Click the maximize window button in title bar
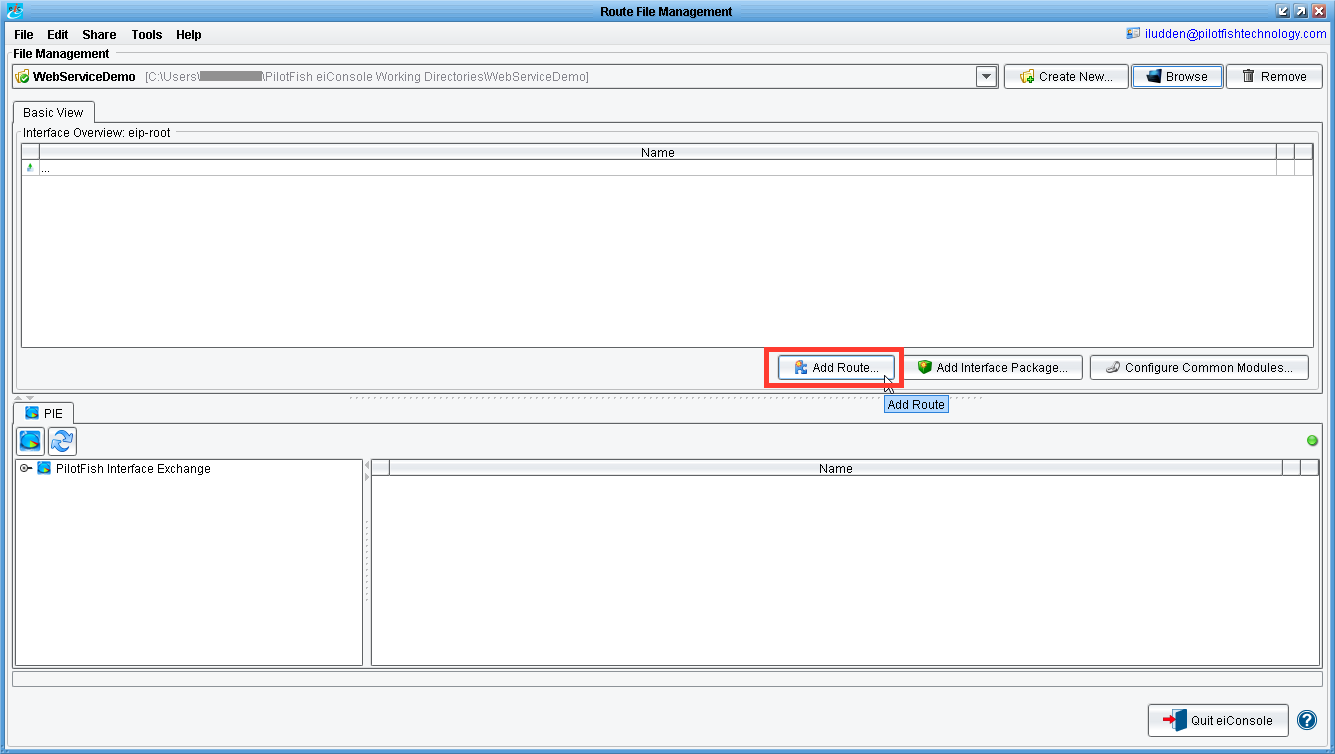The image size is (1335, 754). pos(1300,11)
